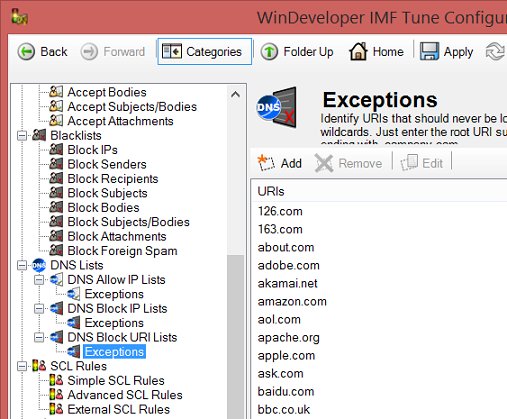Click the Blacklists folder icon
The width and height of the screenshot is (507, 419).
(x=39, y=135)
